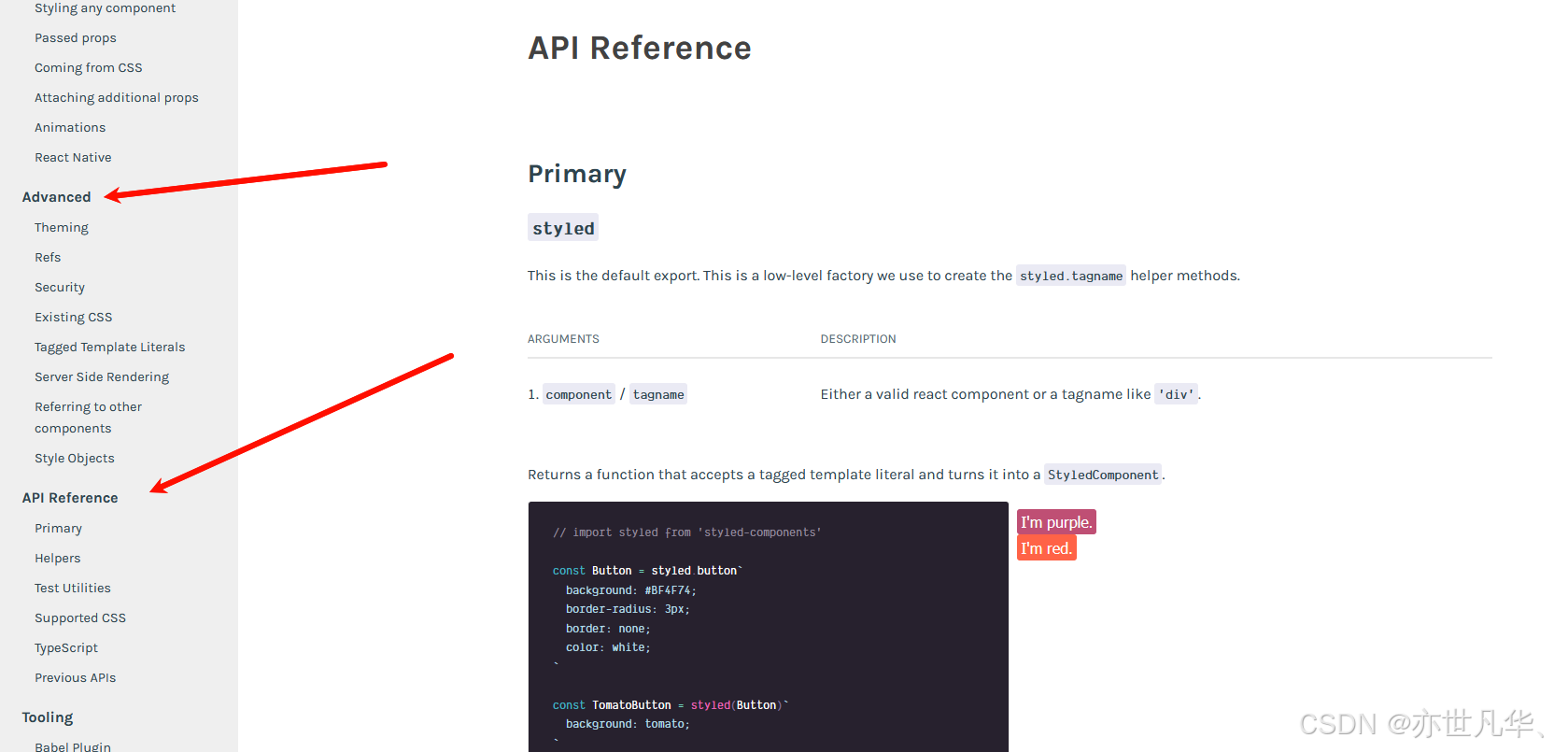Click the 'I'm red.' demo button
This screenshot has width=1568, height=752.
click(1047, 548)
